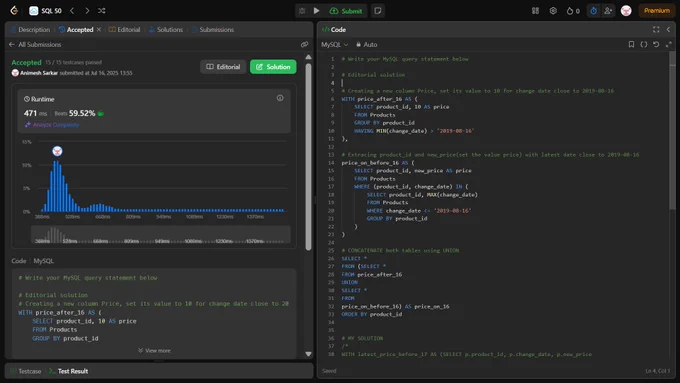Close the Accepted tab

click(x=99, y=29)
